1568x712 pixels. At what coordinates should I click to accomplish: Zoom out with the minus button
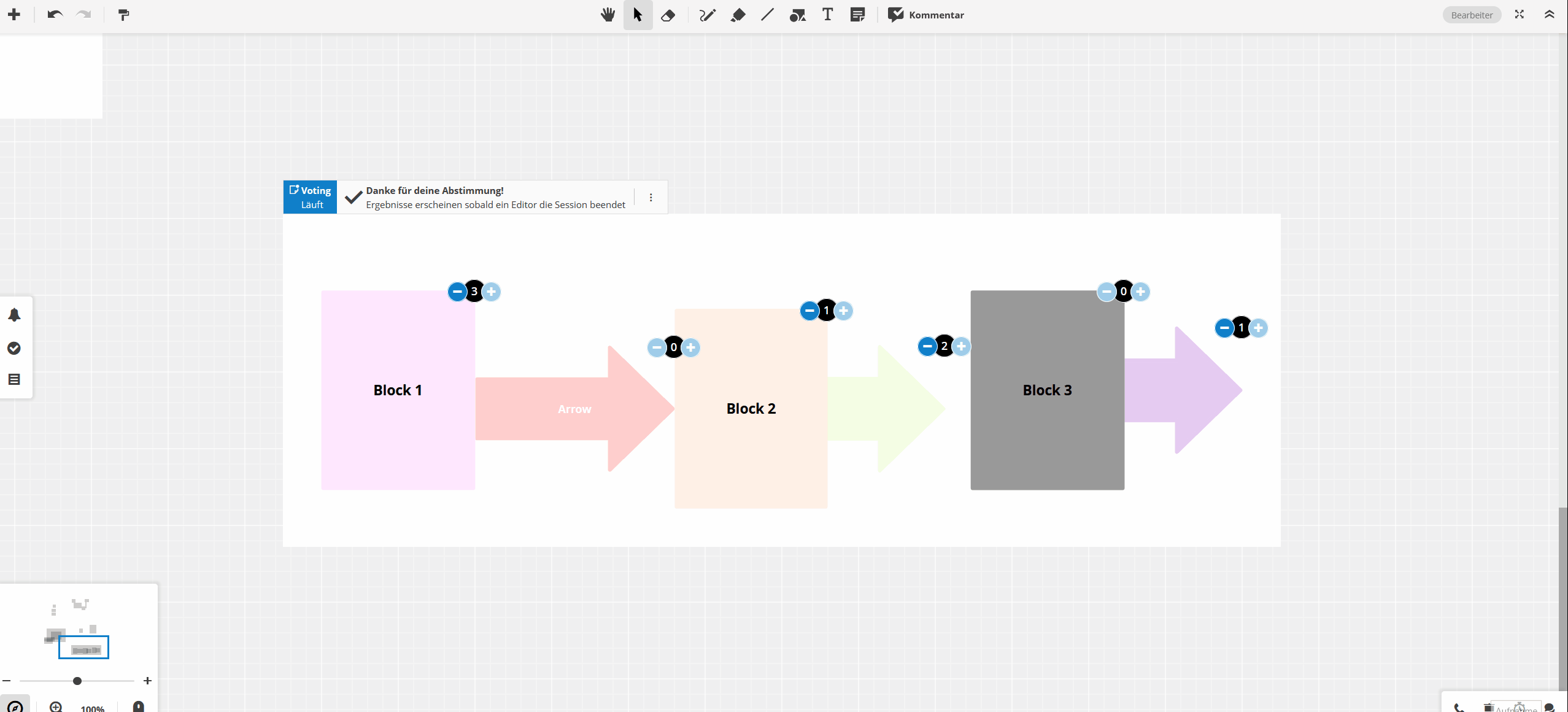(7, 681)
